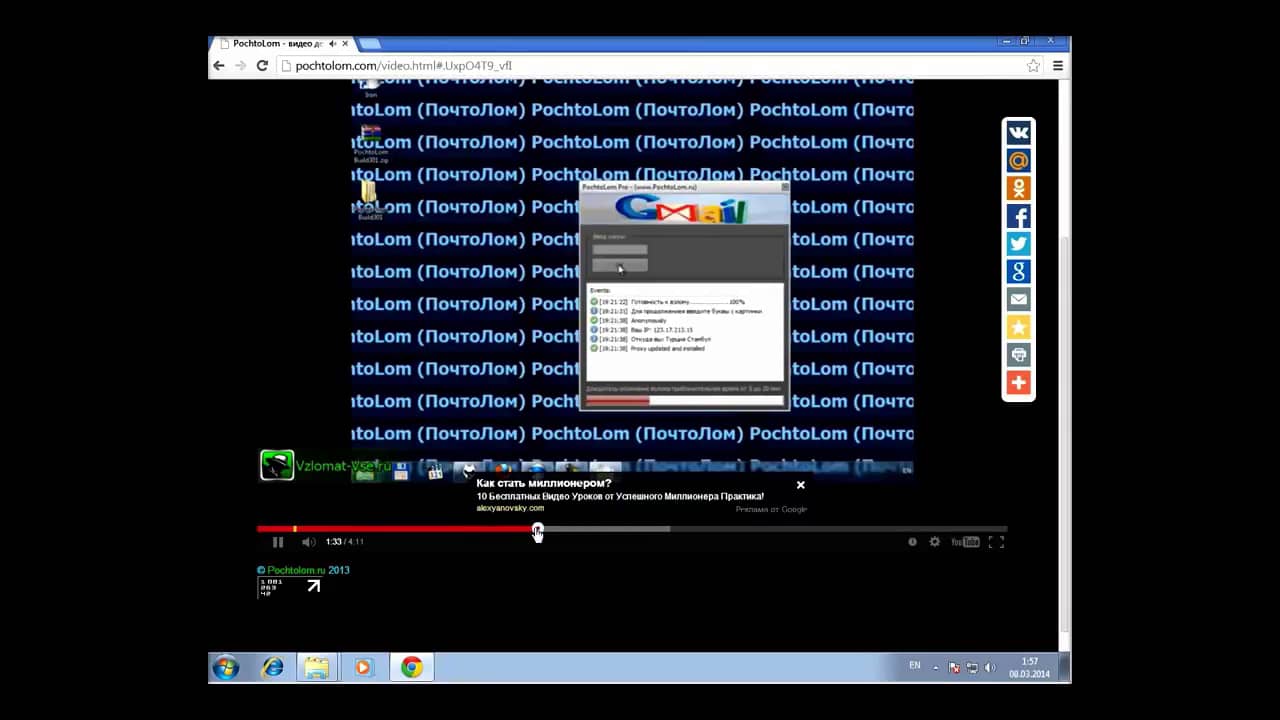Show hidden tray icons arrow

(x=936, y=668)
